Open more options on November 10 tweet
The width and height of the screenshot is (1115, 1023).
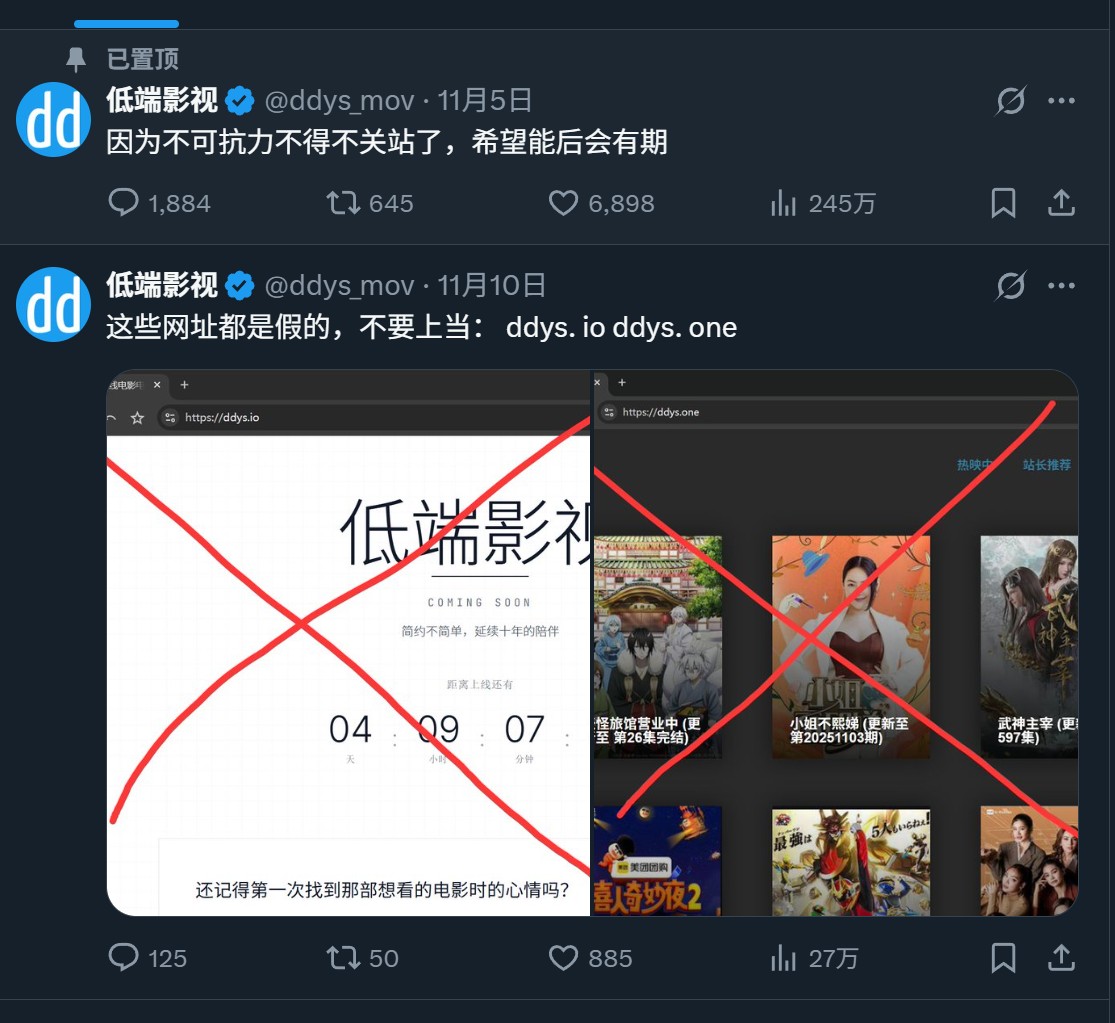click(x=1062, y=286)
